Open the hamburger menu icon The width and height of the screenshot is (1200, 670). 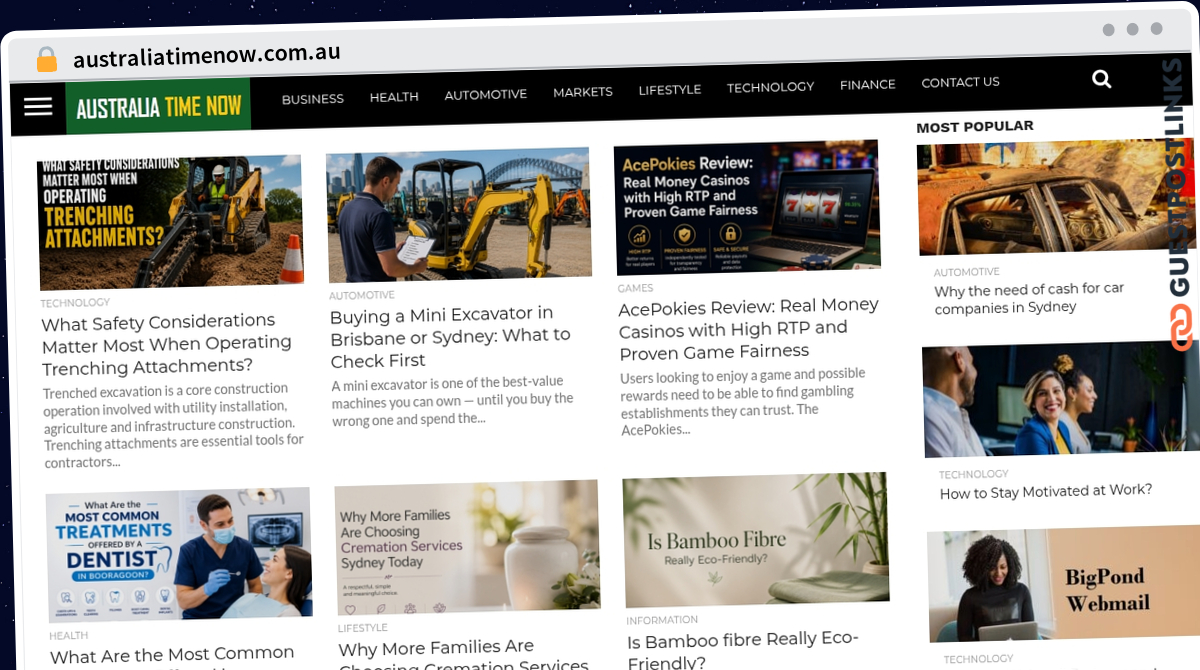coord(38,106)
